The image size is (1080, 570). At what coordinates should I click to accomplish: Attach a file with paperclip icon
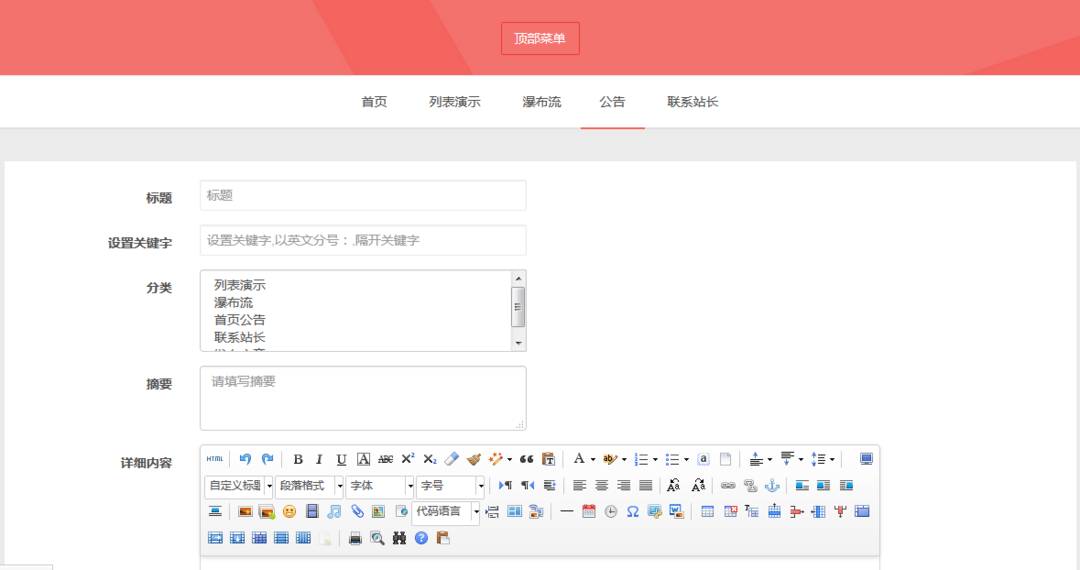pos(356,511)
